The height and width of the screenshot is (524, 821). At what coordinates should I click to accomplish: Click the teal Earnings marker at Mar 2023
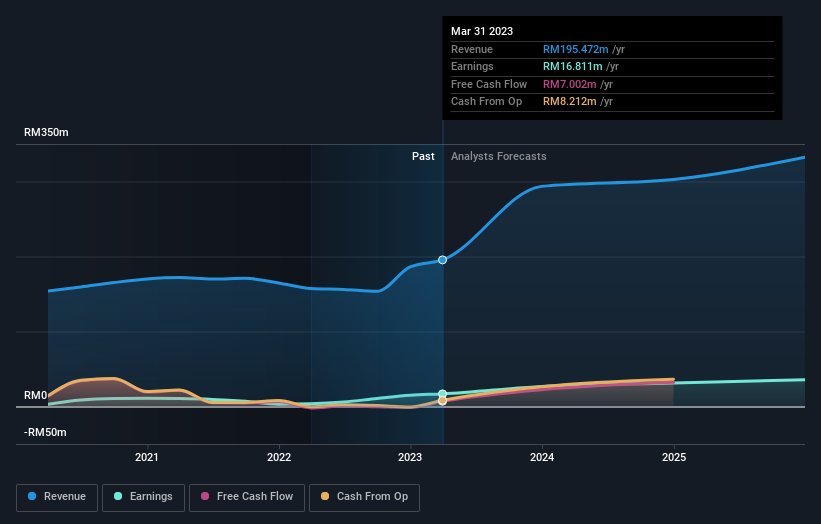click(442, 394)
